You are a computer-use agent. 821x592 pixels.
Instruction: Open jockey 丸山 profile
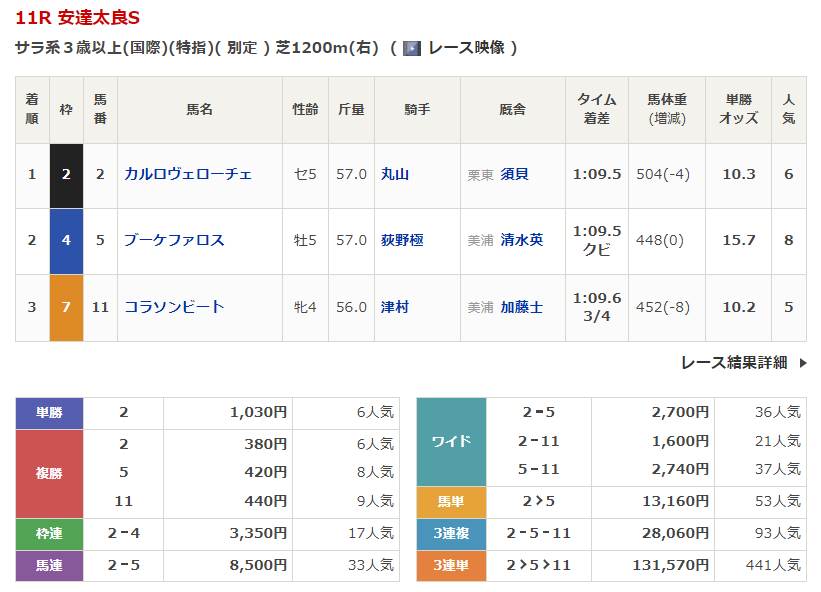click(x=395, y=174)
